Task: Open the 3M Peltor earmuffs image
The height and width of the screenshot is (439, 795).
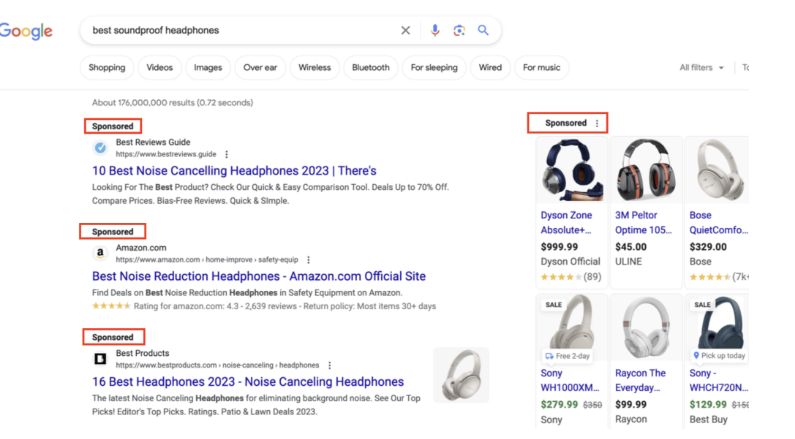Action: click(646, 170)
